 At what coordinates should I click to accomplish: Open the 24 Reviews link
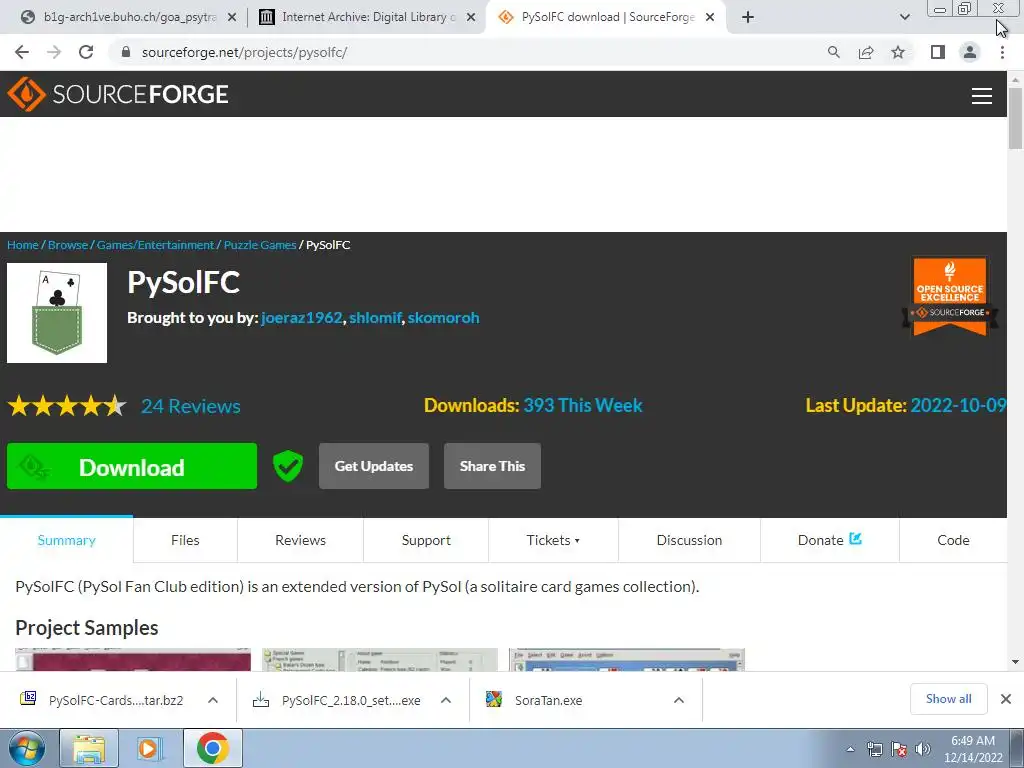[x=191, y=406]
